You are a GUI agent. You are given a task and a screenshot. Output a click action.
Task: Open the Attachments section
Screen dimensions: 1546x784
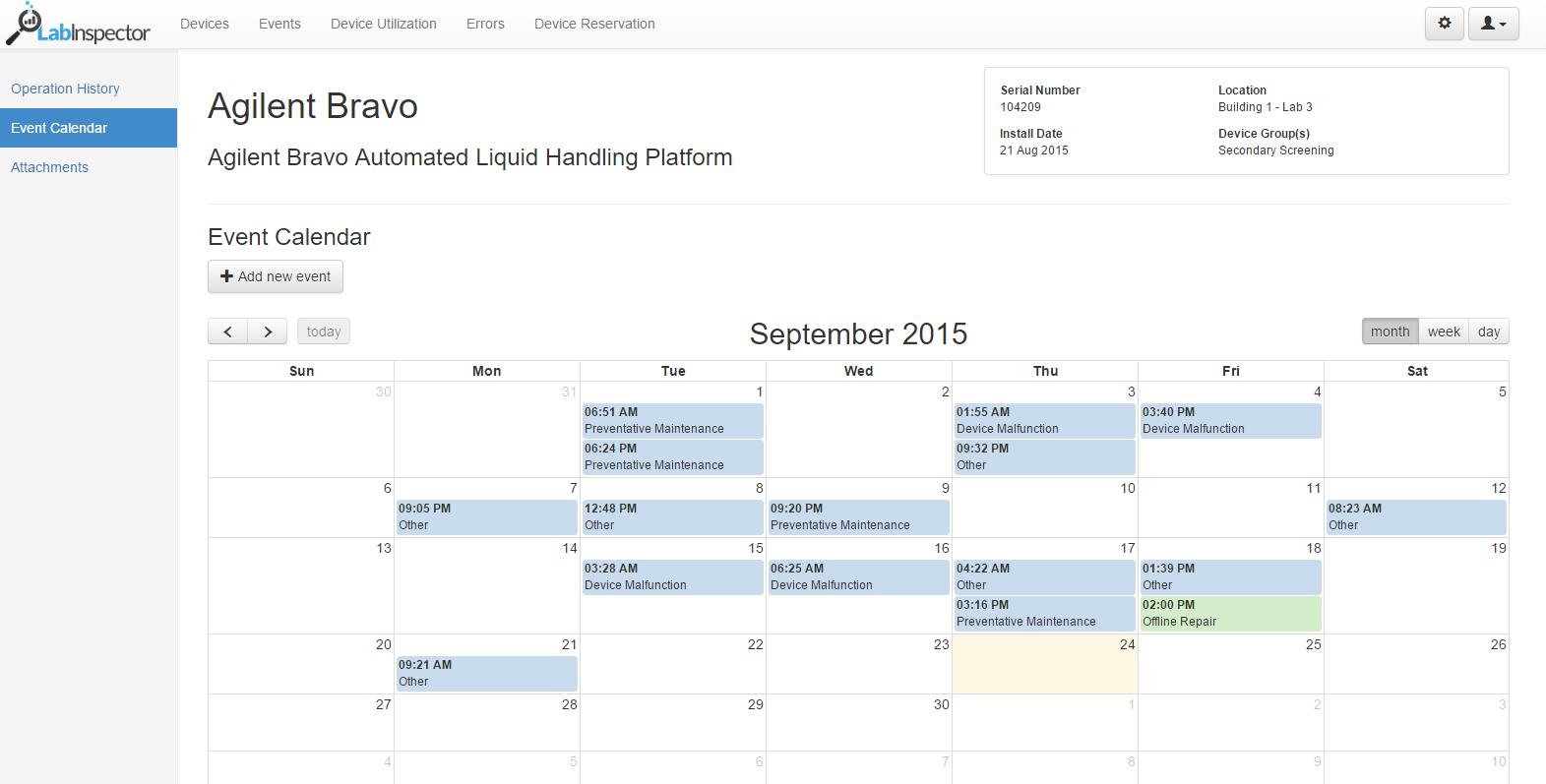pos(49,167)
